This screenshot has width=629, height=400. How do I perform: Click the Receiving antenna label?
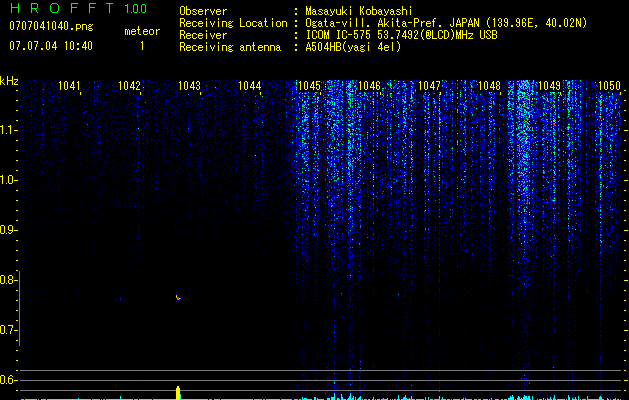click(x=230, y=47)
